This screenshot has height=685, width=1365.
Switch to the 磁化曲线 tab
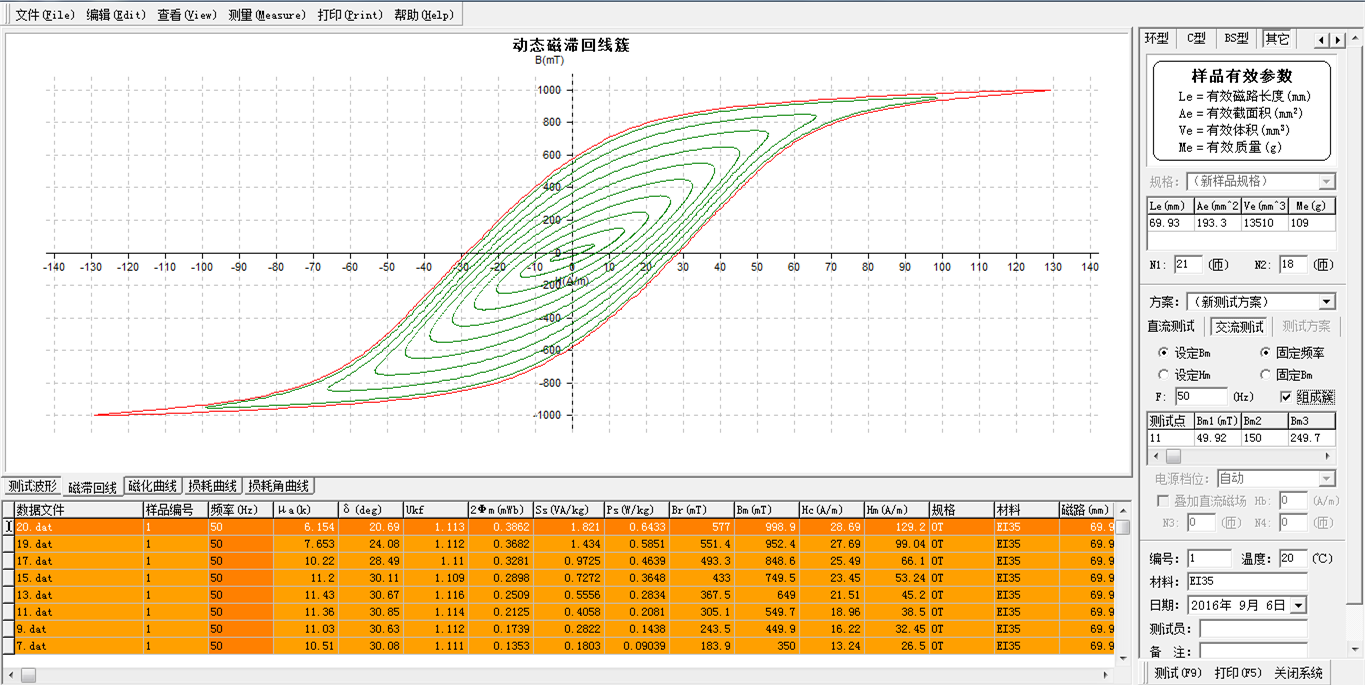click(x=154, y=486)
